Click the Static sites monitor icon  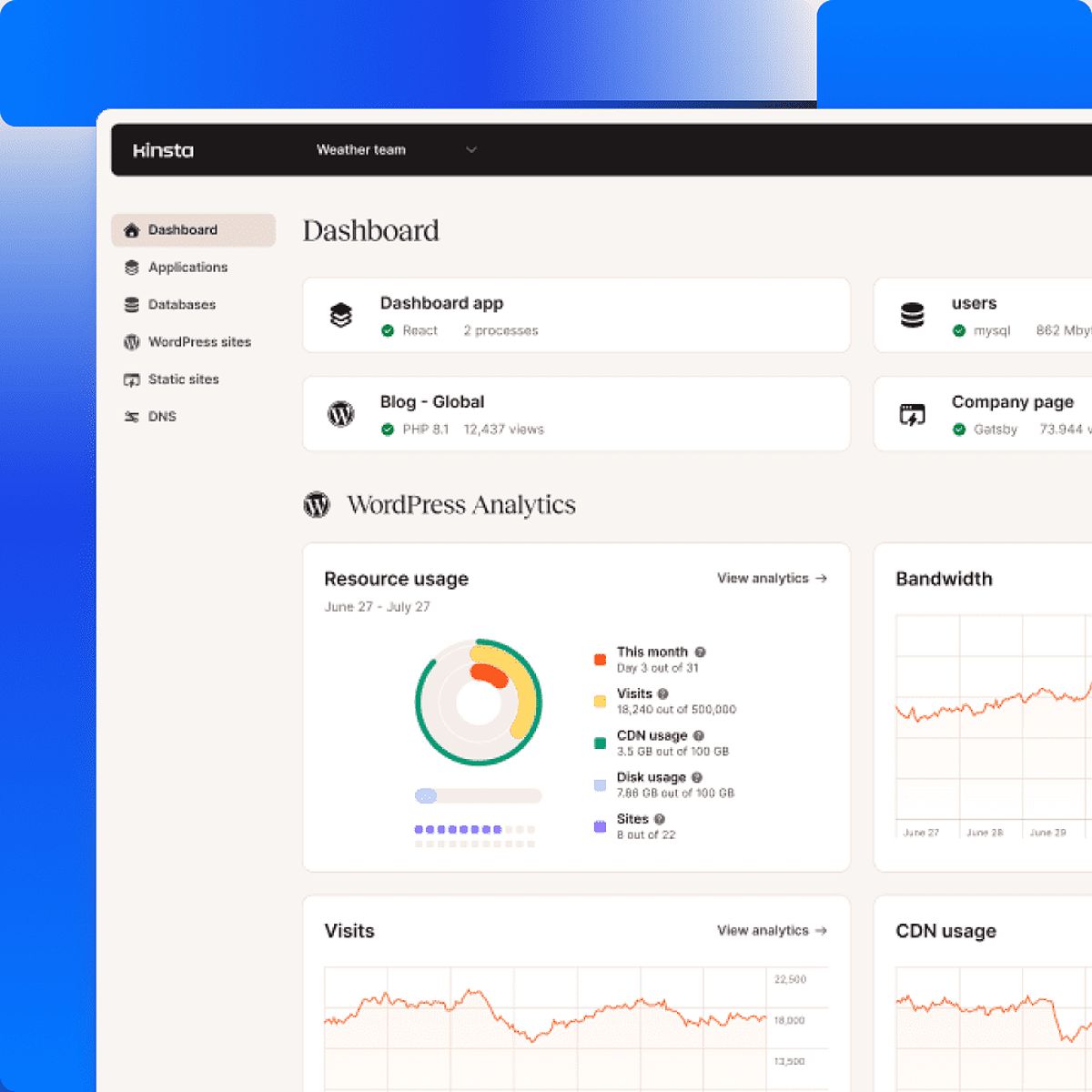[132, 379]
